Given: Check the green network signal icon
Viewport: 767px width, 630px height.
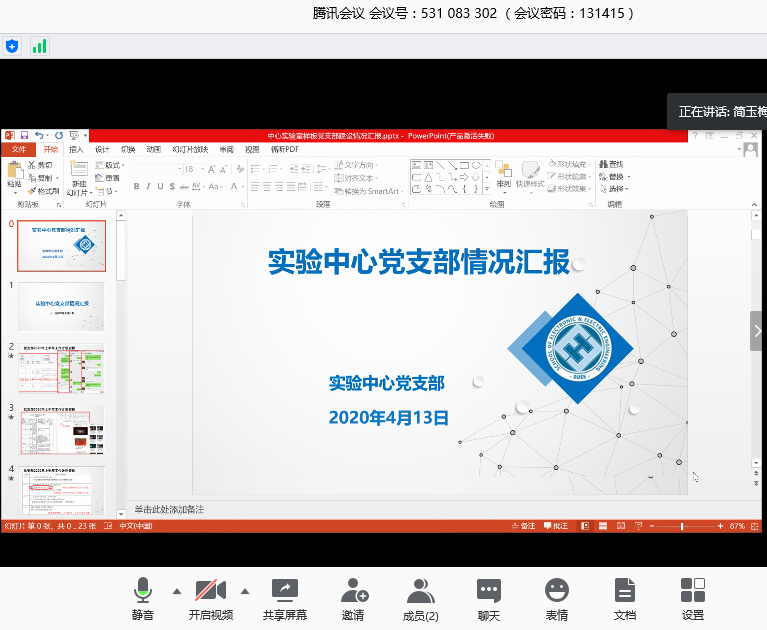Looking at the screenshot, I should coord(39,46).
